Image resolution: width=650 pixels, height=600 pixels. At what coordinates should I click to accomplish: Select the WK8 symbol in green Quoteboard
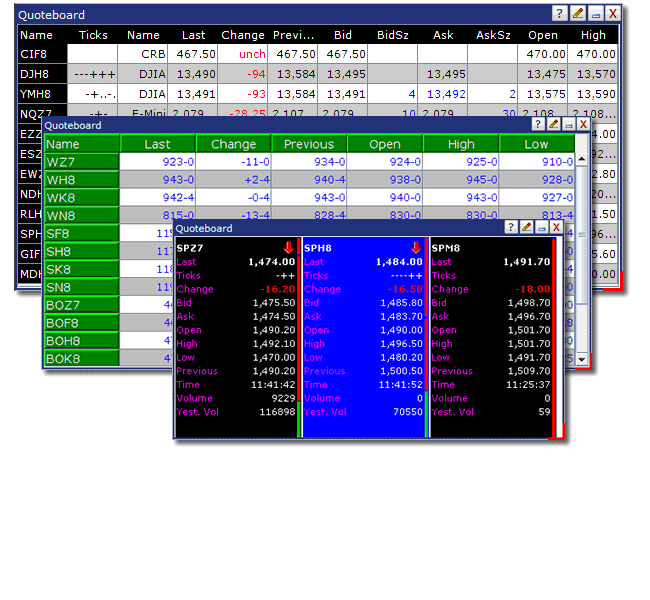tap(82, 197)
